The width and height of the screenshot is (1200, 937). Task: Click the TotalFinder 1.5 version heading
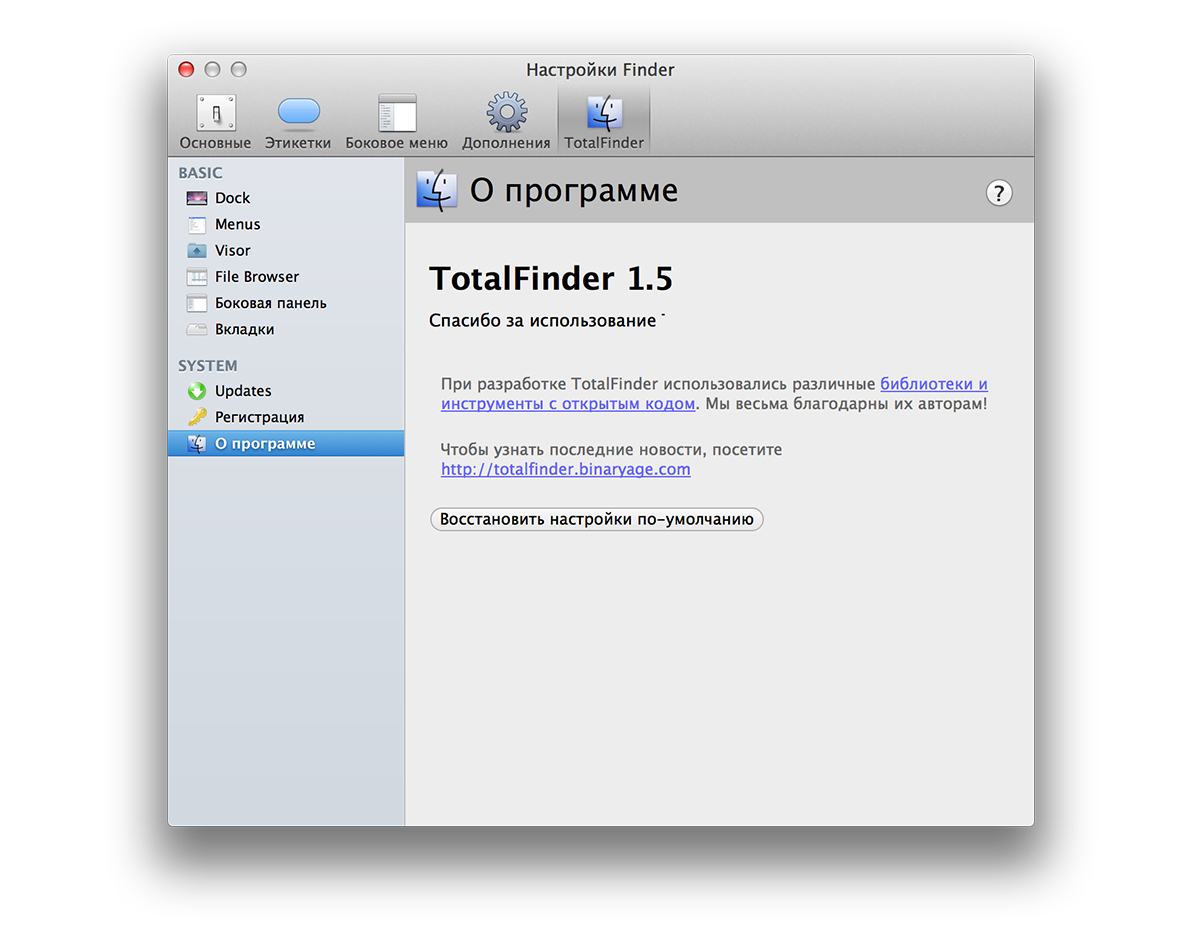551,279
